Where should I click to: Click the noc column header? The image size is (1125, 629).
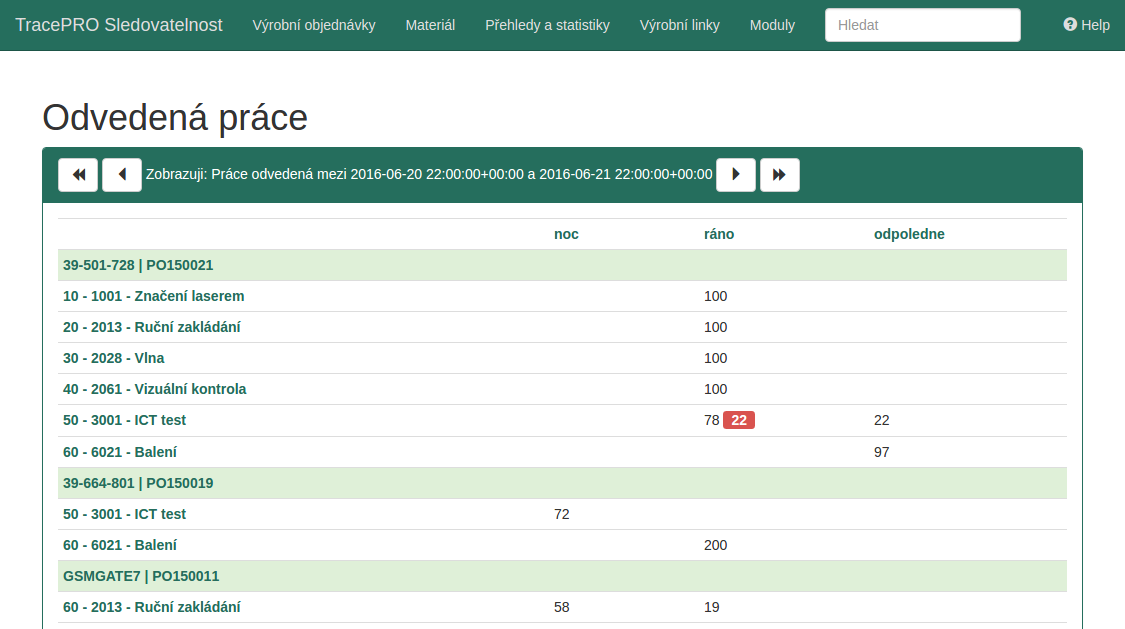566,235
